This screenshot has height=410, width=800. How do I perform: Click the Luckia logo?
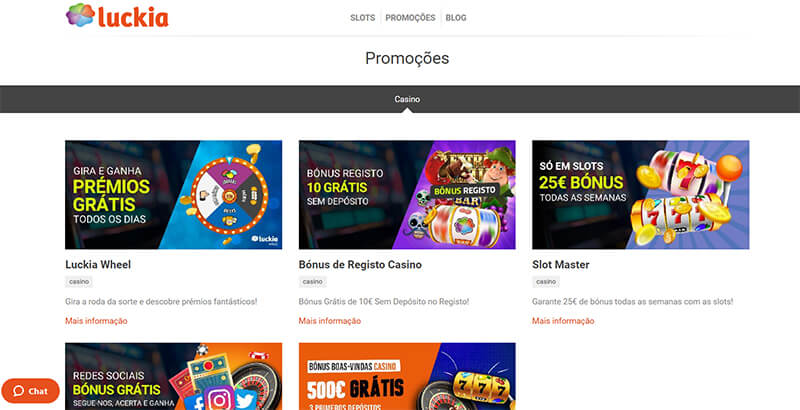point(117,15)
